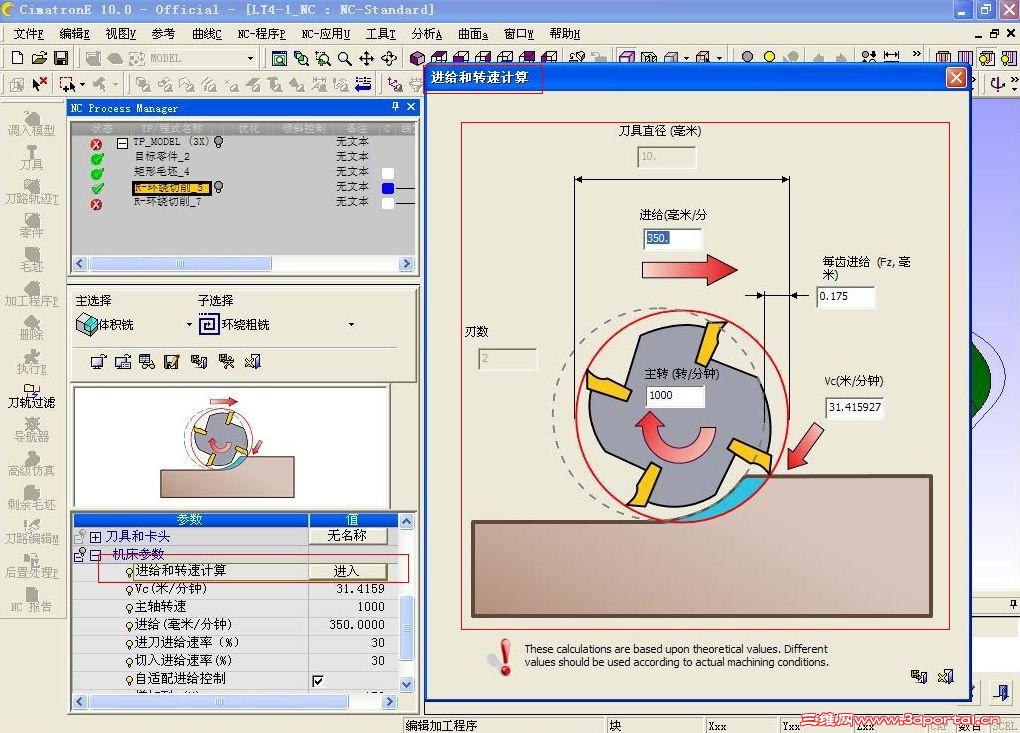Activate the dashed box selection tool
This screenshot has width=1020, height=733.
tap(66, 83)
